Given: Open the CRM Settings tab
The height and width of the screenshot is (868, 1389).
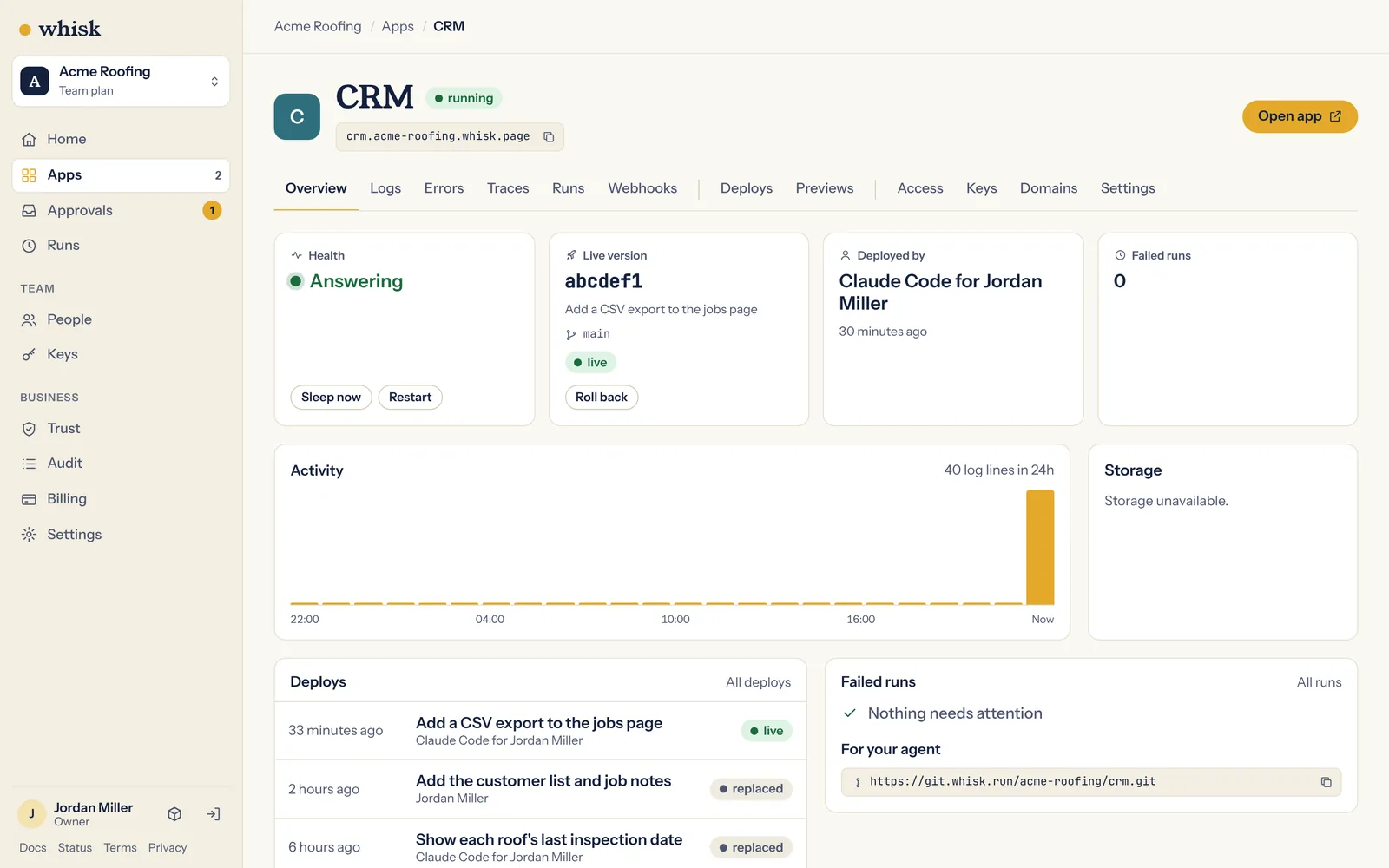Looking at the screenshot, I should point(1128,188).
